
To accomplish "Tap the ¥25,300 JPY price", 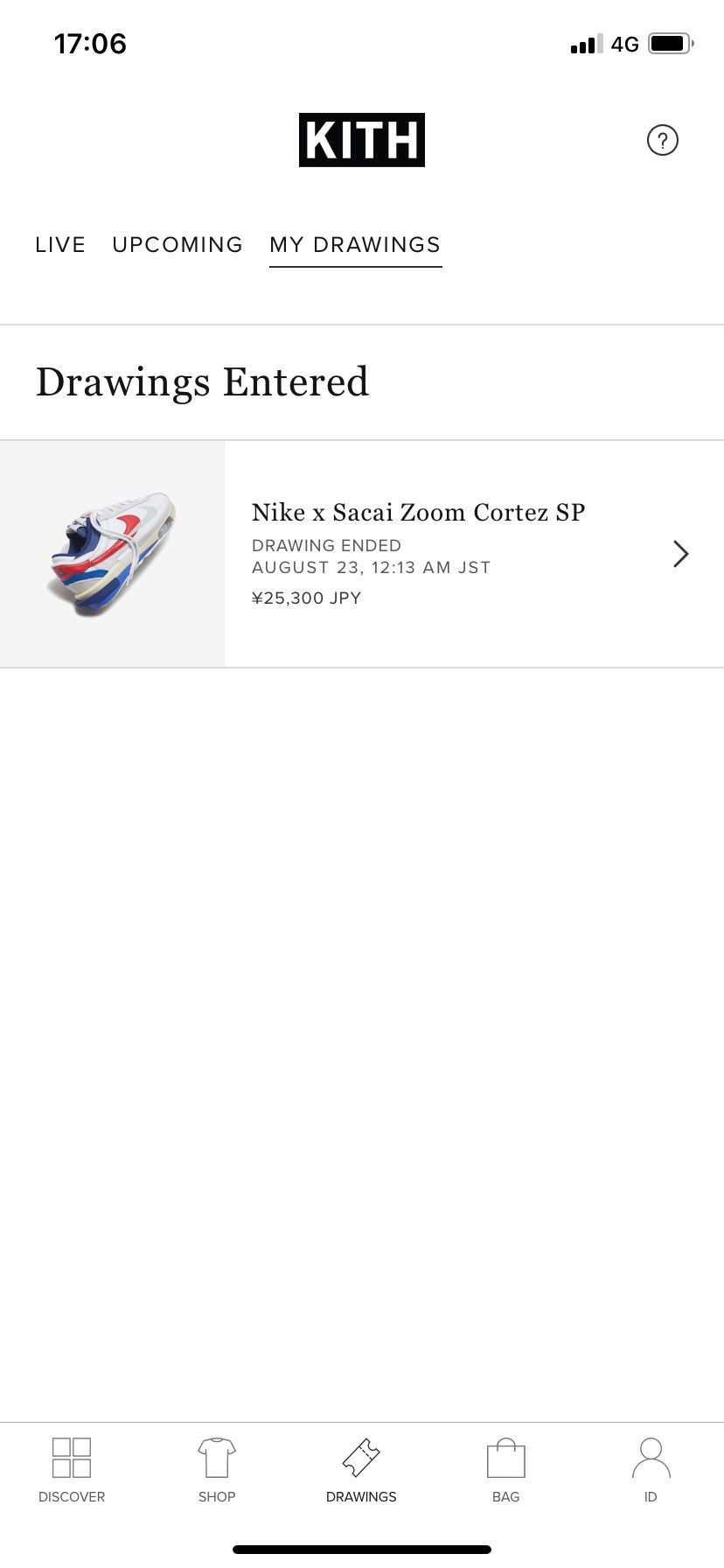I will coord(306,598).
